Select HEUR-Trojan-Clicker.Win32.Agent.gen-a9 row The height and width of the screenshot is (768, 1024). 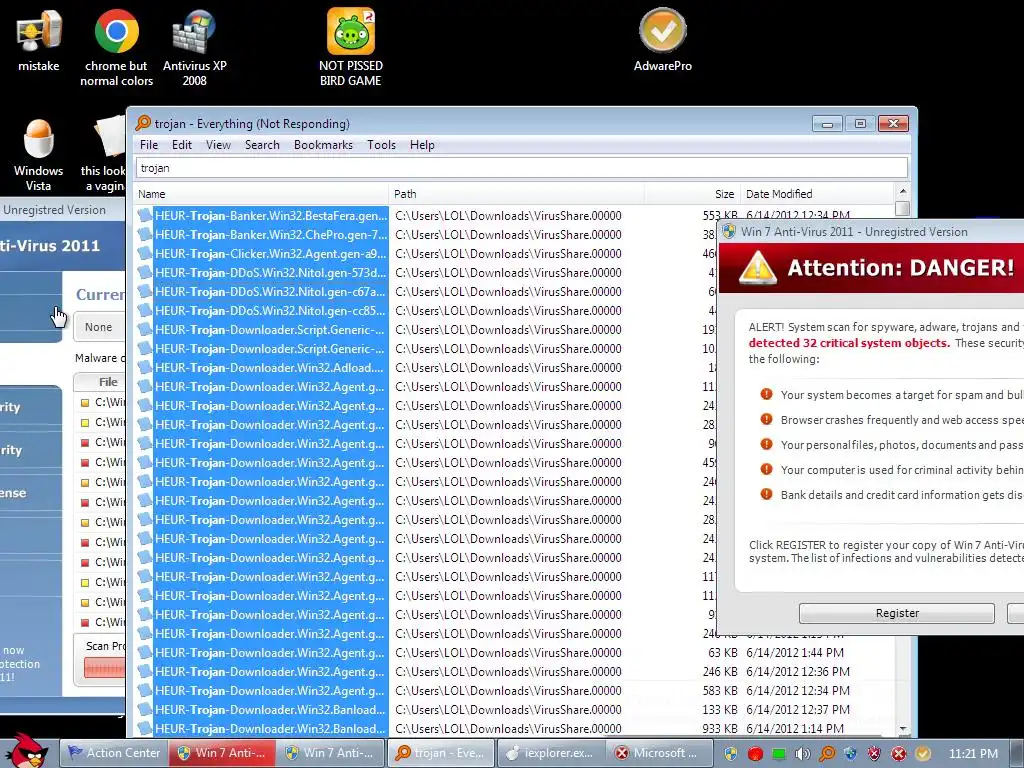coord(271,253)
